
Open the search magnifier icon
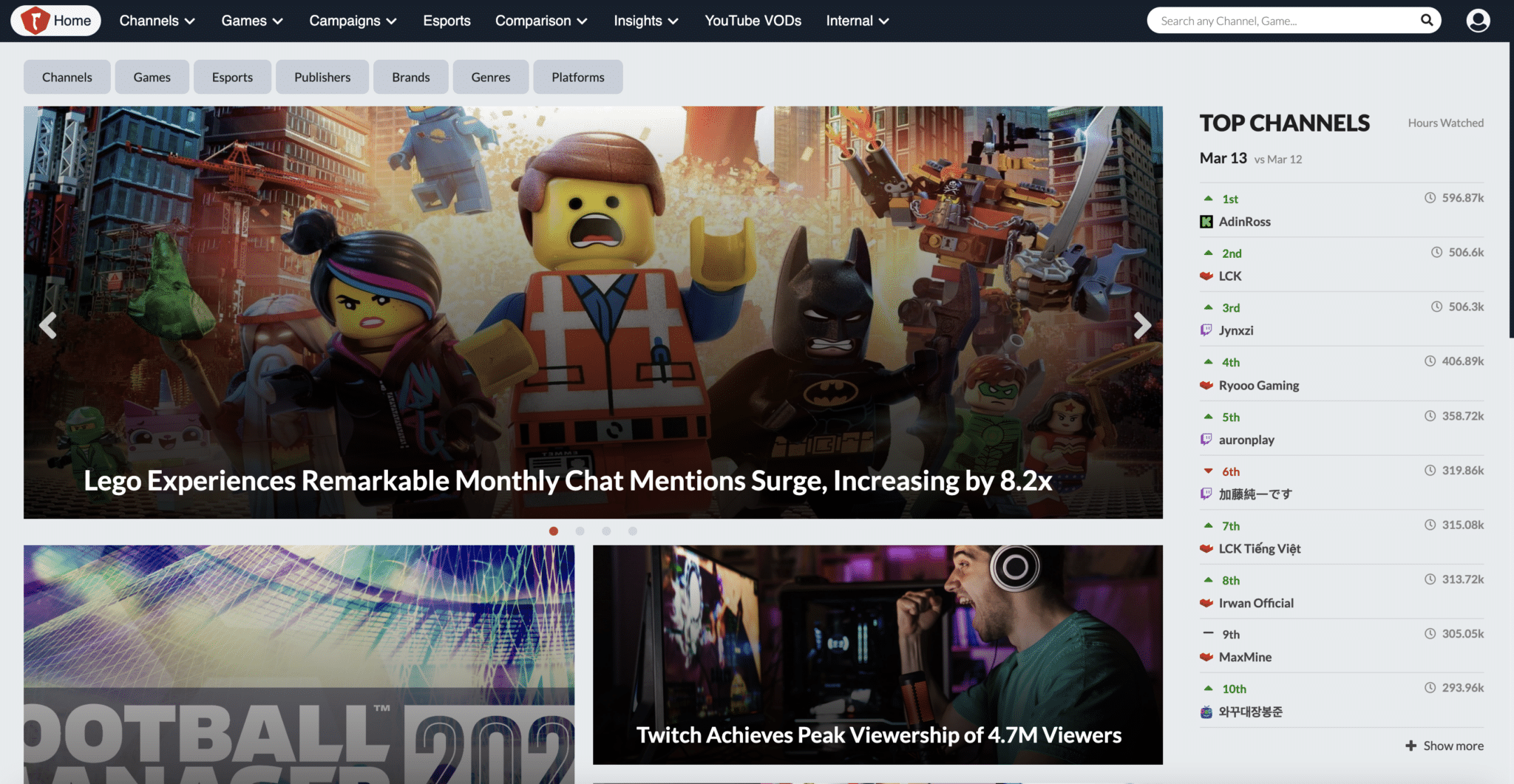pyautogui.click(x=1426, y=20)
